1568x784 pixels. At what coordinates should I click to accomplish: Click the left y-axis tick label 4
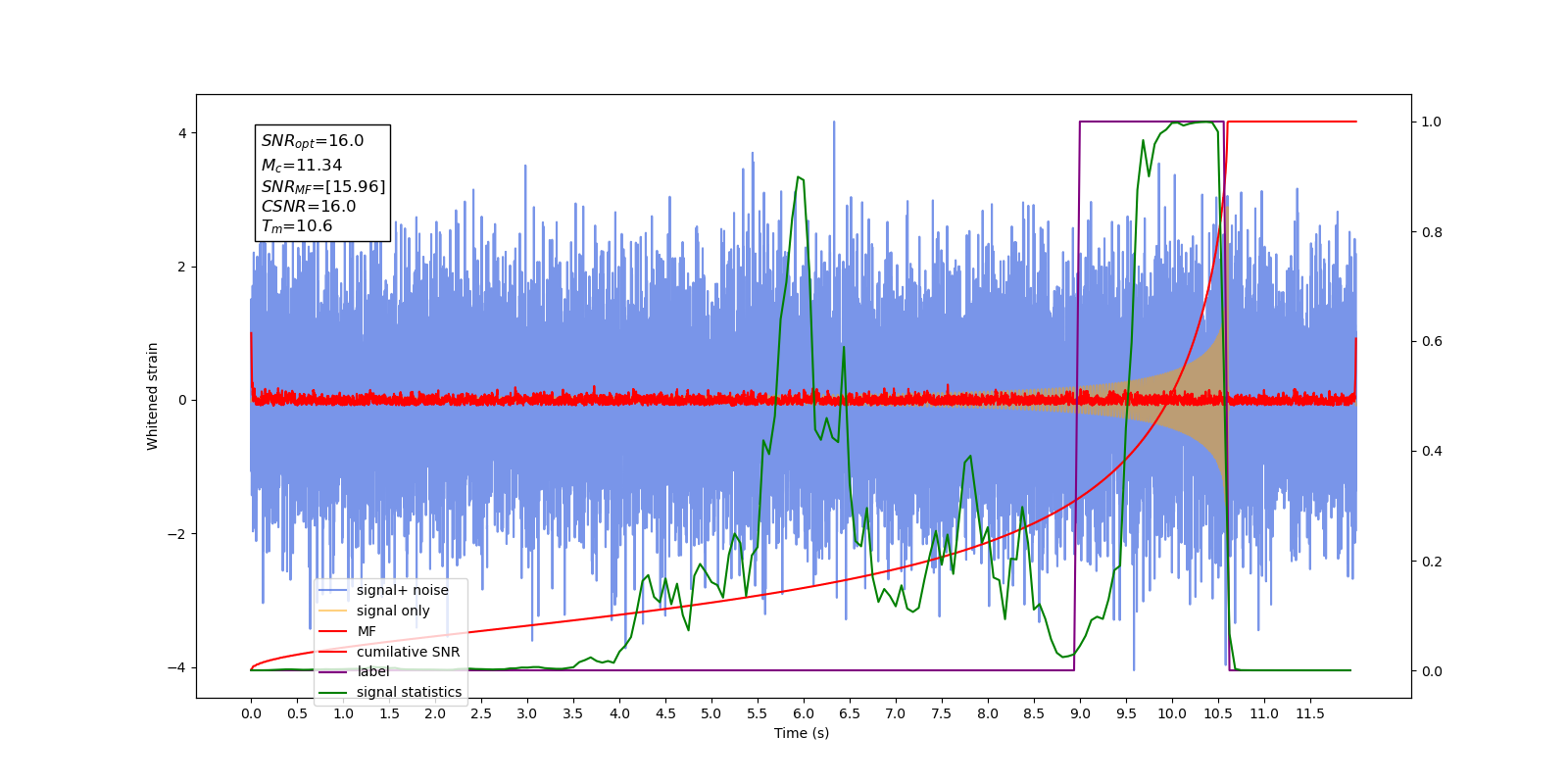181,133
